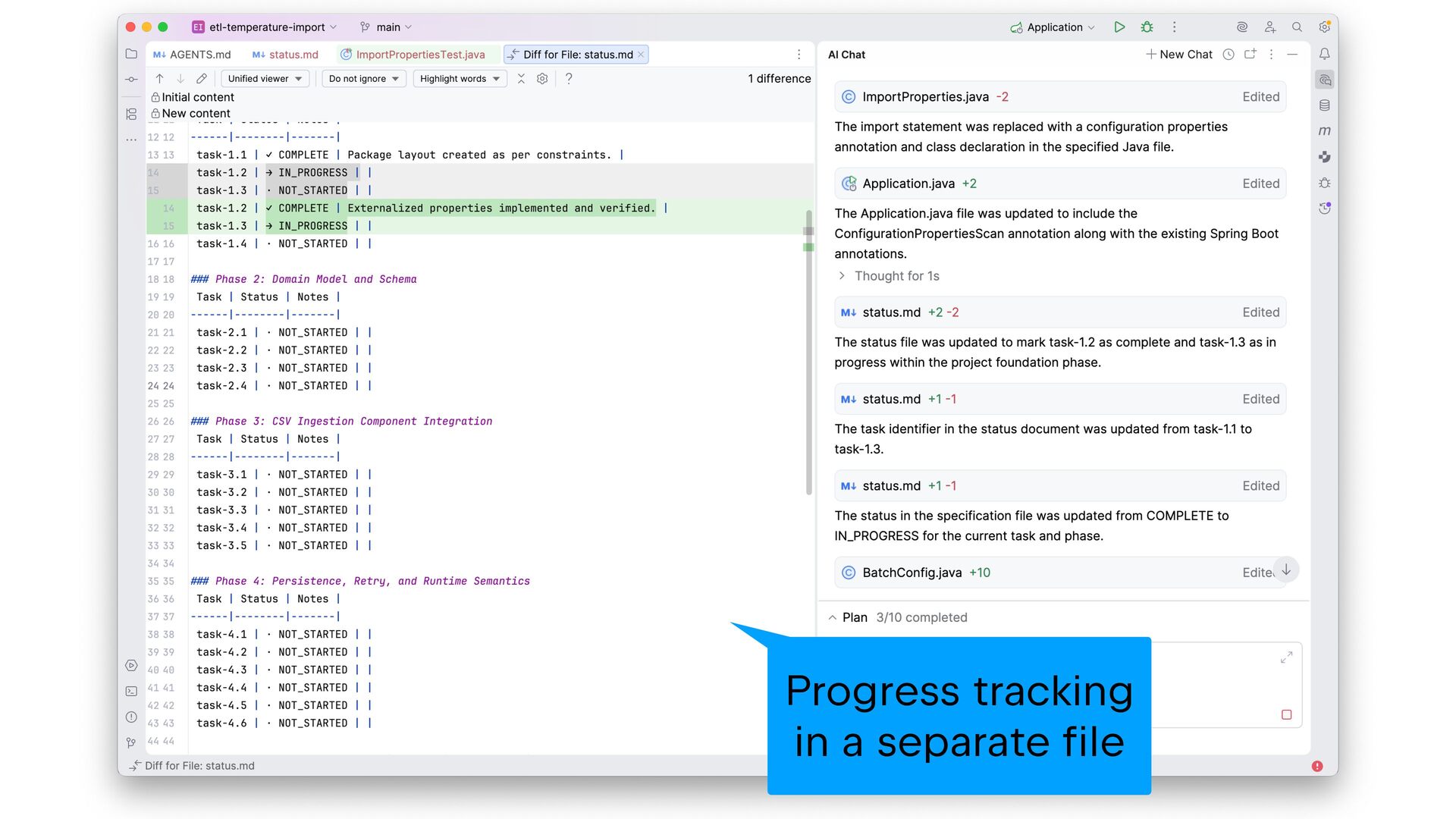The height and width of the screenshot is (819, 1456).
Task: Switch to ImportPropertiesTest.java tab
Action: 419,55
